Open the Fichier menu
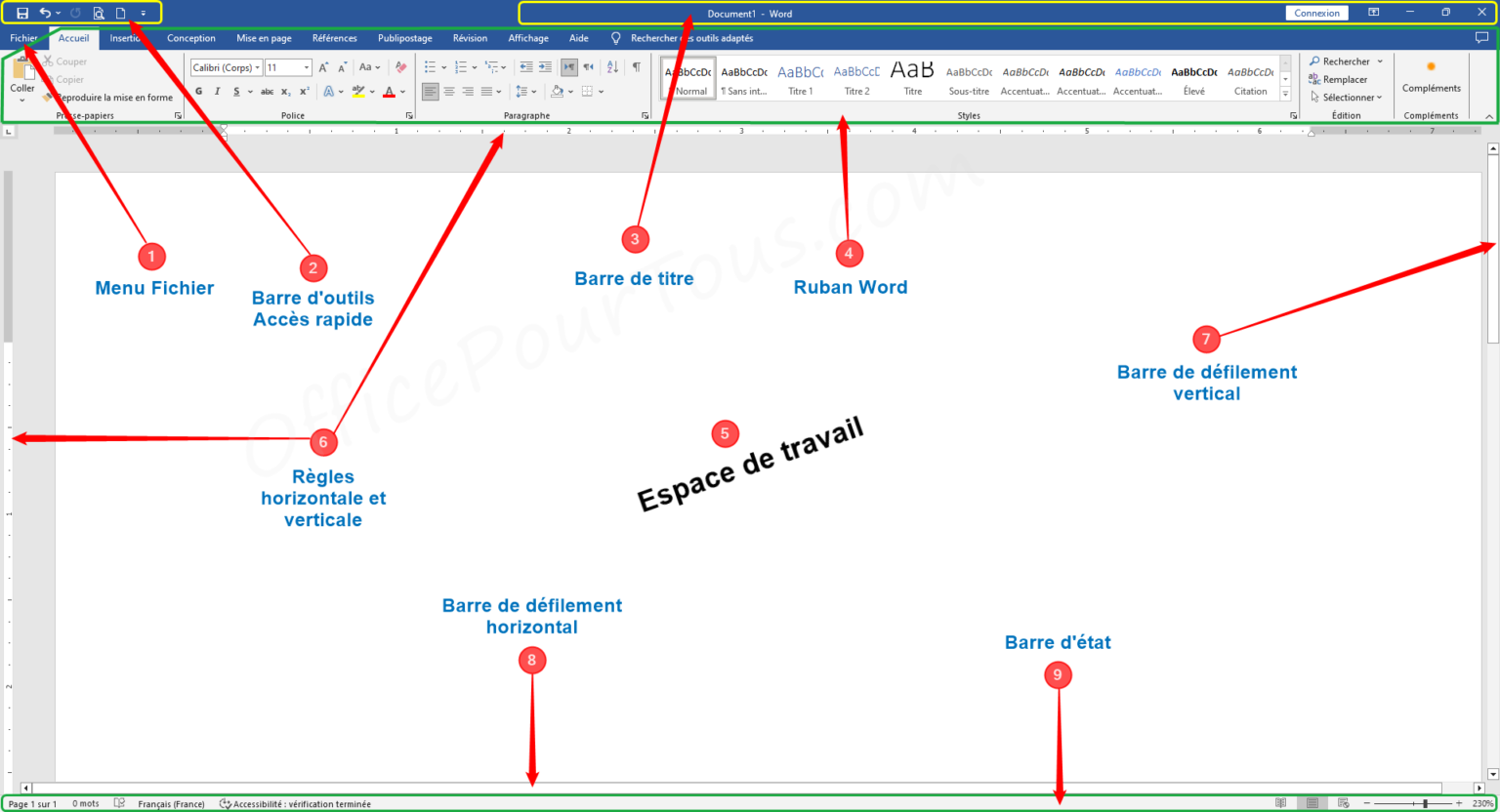 23,38
